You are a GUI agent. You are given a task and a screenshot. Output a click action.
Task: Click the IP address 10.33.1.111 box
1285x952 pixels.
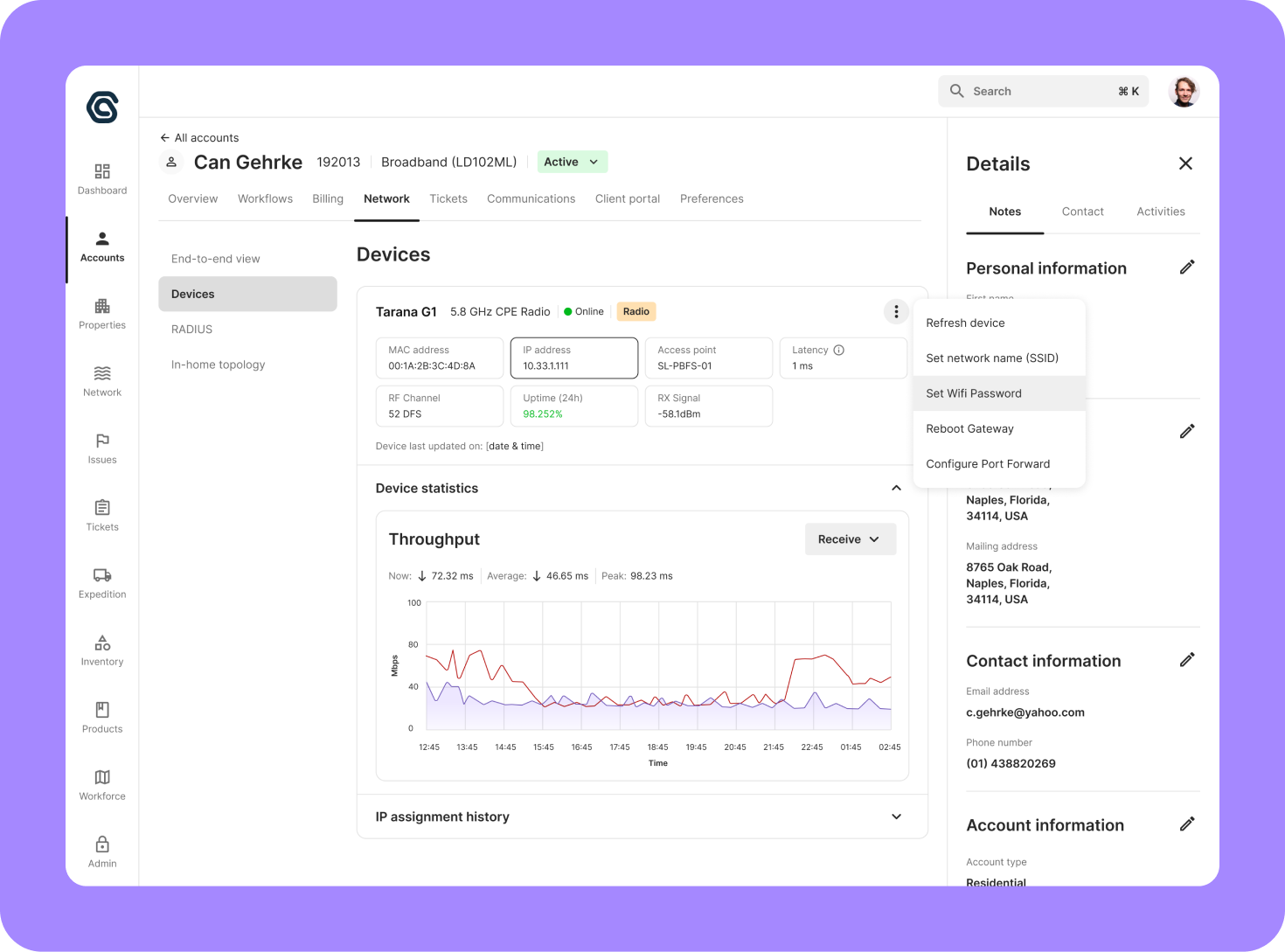coord(574,358)
